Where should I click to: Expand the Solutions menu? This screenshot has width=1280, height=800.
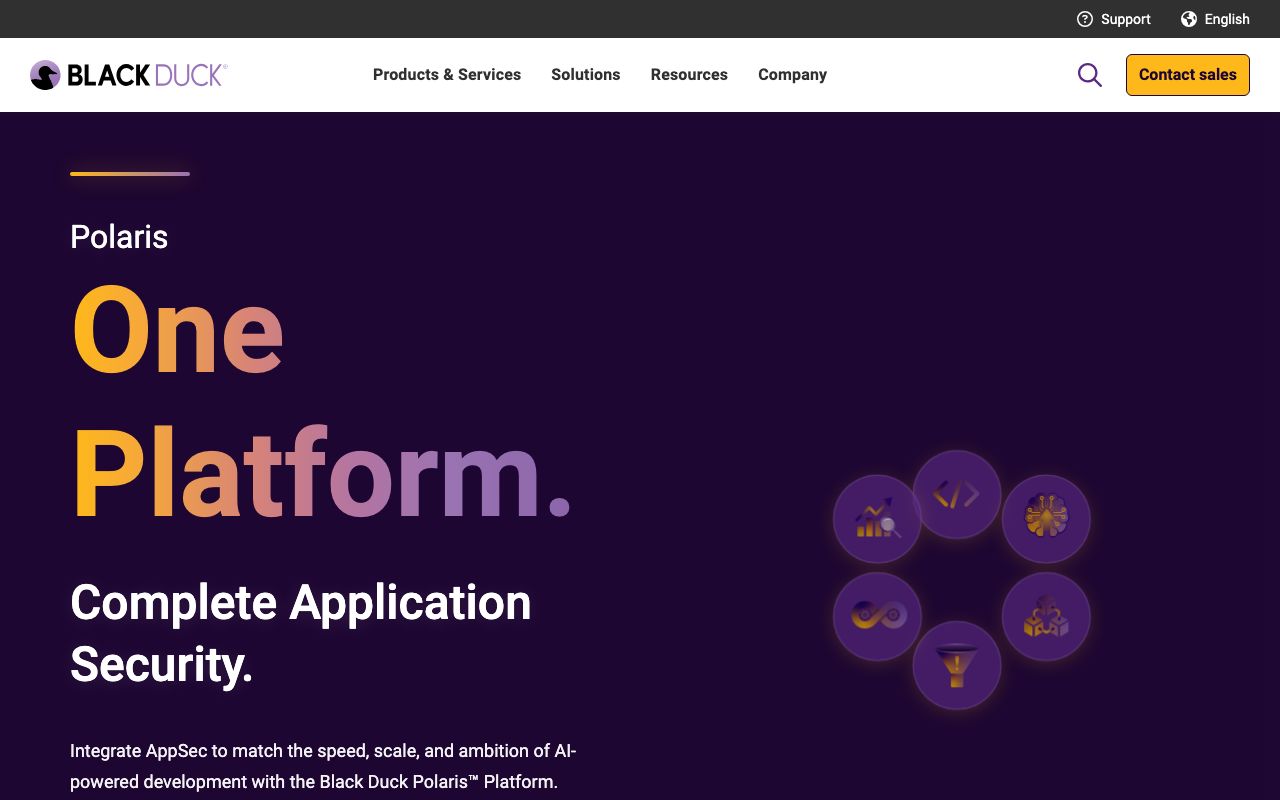coord(585,75)
